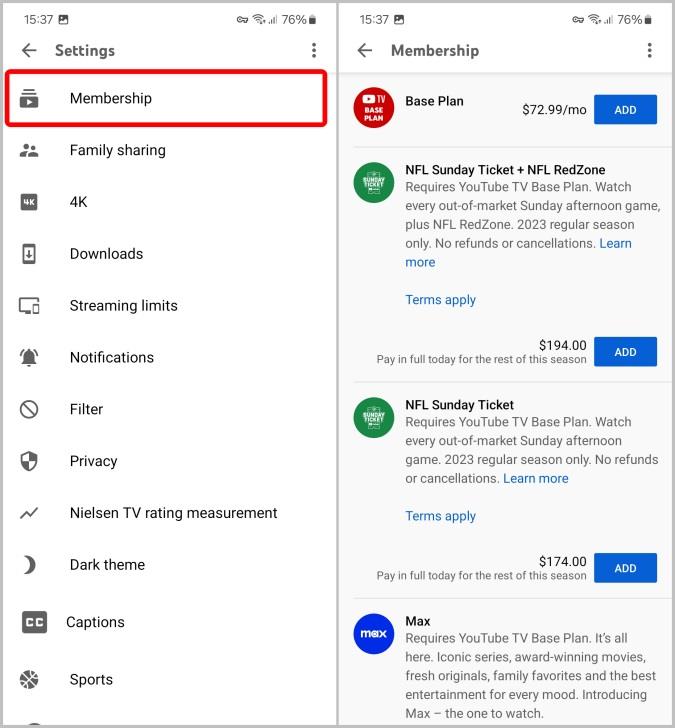Add NFL Sunday Ticket + RedZone for $194.00
Viewport: 675px width, 728px height.
[x=625, y=351]
